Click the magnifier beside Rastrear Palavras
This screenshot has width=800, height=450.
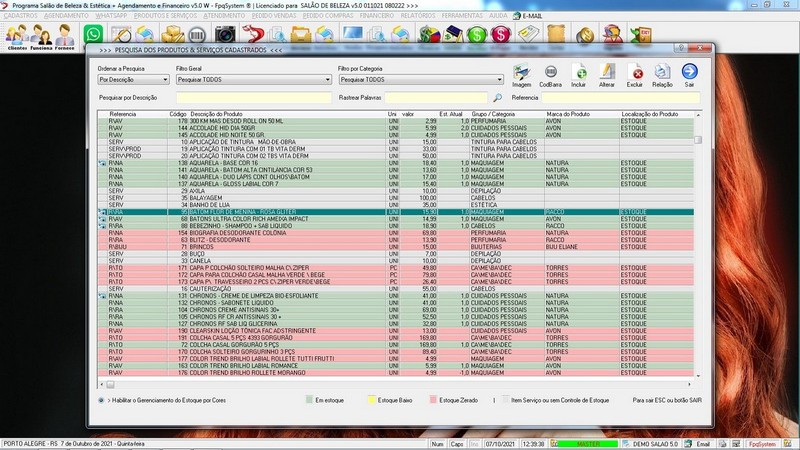pos(497,97)
